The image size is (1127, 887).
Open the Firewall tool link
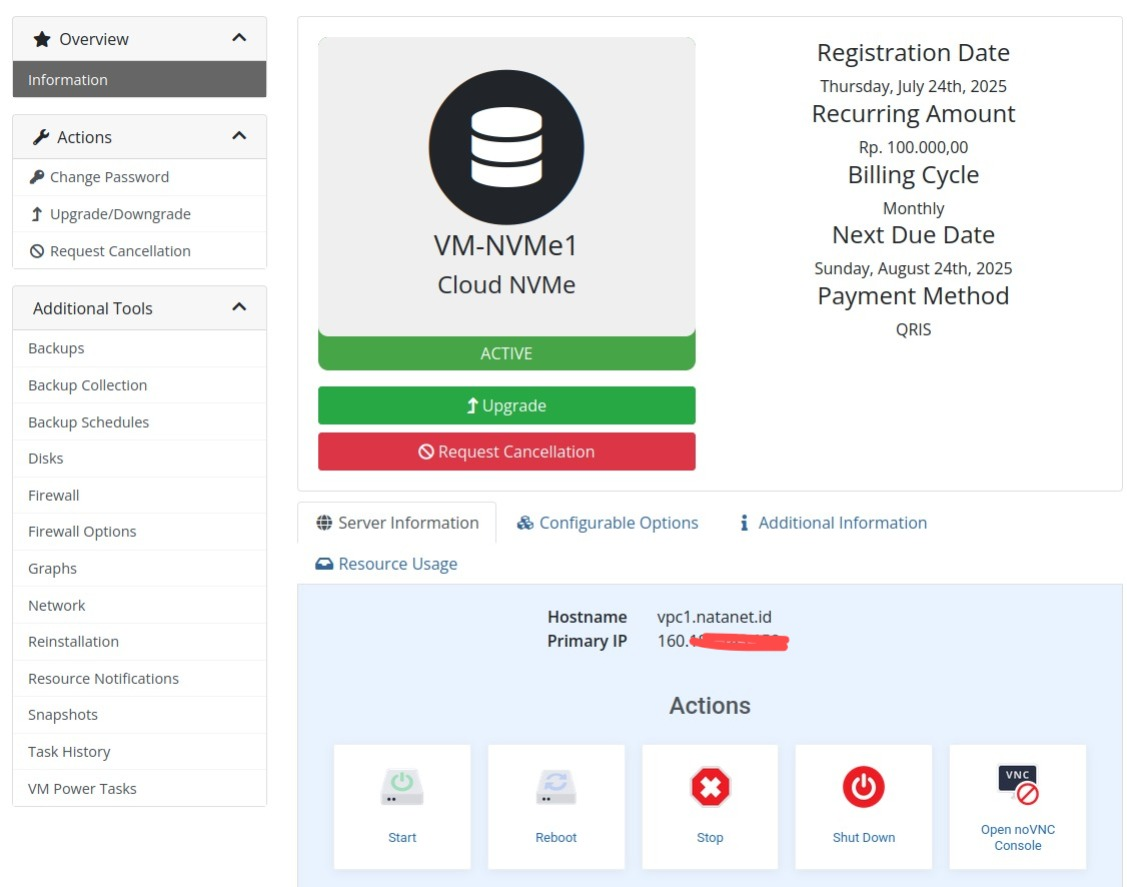click(139, 495)
